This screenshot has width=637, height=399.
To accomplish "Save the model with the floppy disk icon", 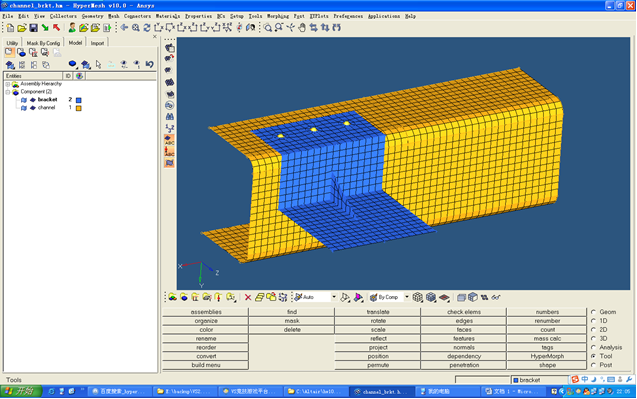I will (33, 28).
